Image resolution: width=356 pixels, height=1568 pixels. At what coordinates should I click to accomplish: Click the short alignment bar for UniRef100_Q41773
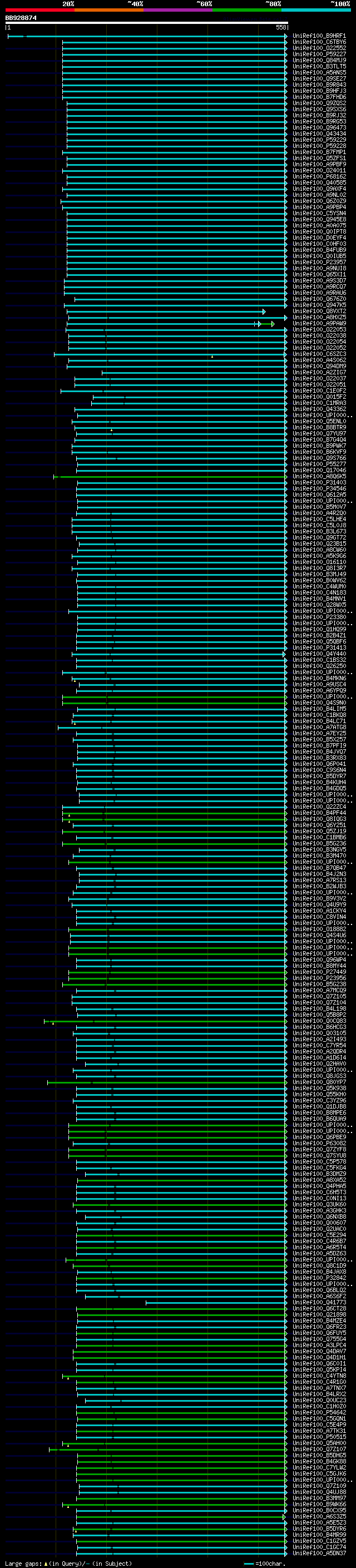tap(216, 1303)
